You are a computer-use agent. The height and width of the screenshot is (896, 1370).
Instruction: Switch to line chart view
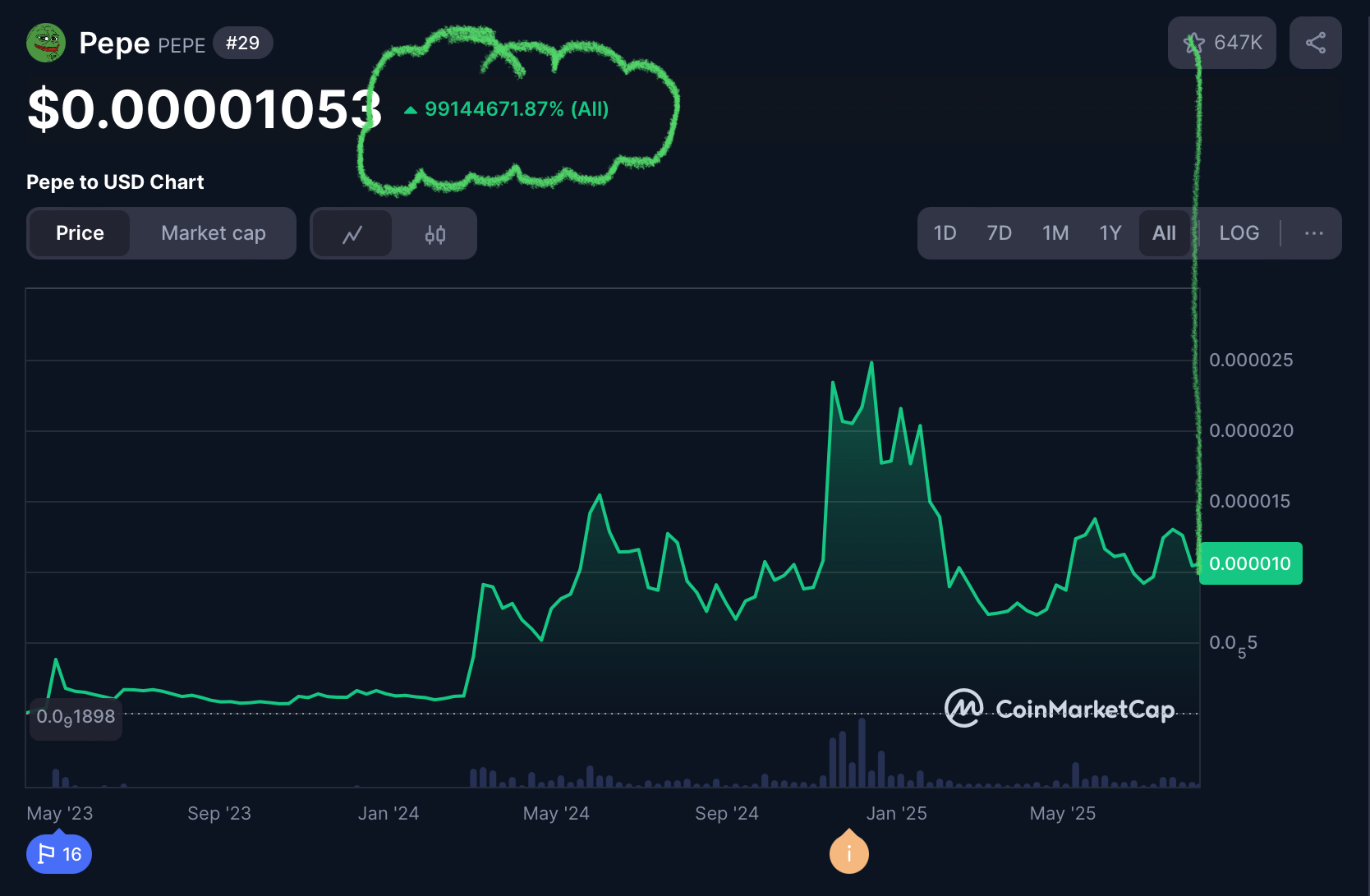click(x=352, y=234)
